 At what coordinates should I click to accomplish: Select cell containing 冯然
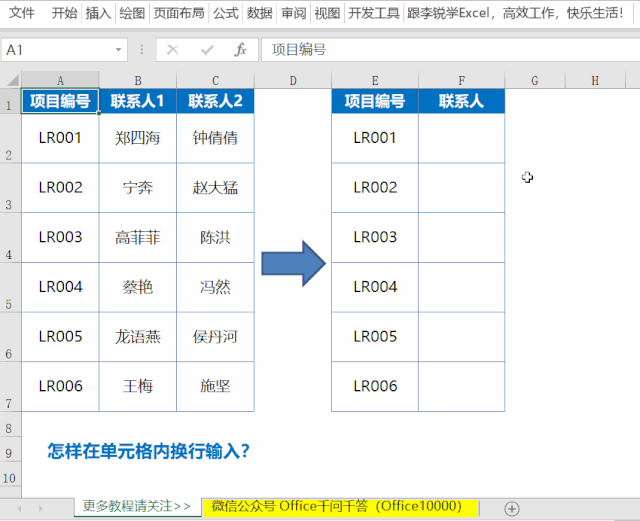point(215,287)
